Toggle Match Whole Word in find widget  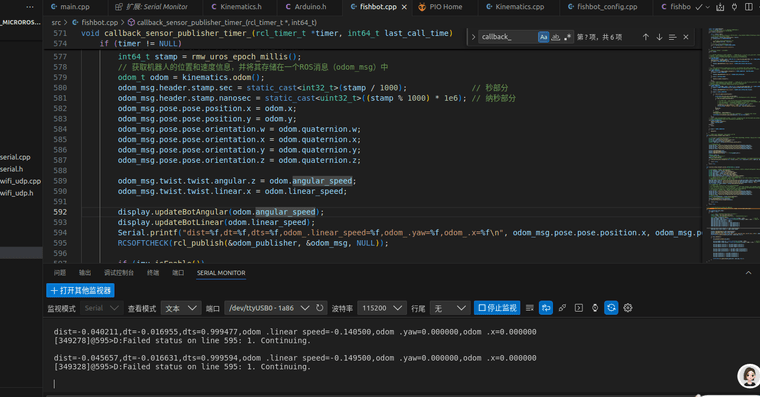coord(555,37)
